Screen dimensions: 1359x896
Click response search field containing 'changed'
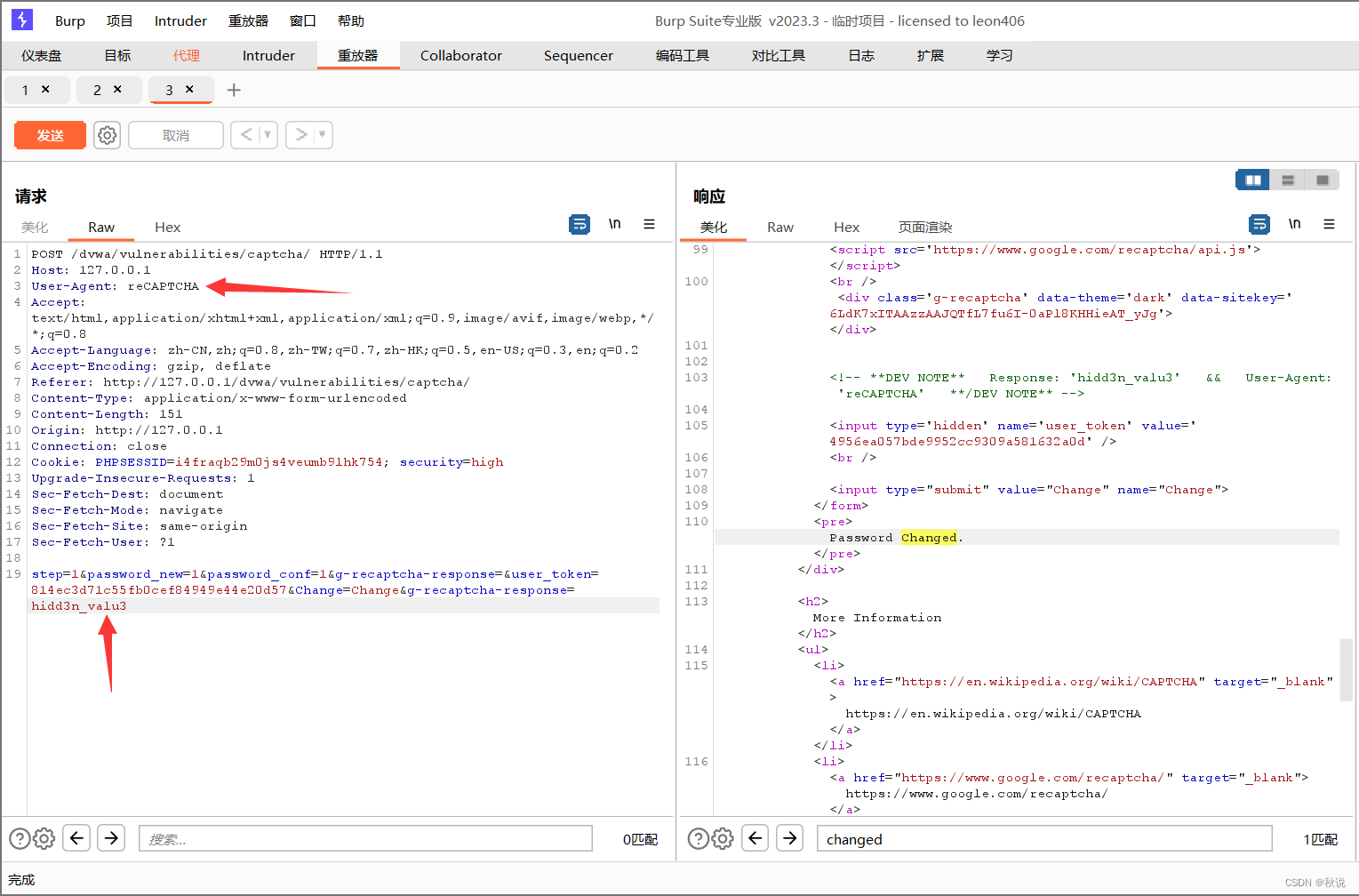1044,838
